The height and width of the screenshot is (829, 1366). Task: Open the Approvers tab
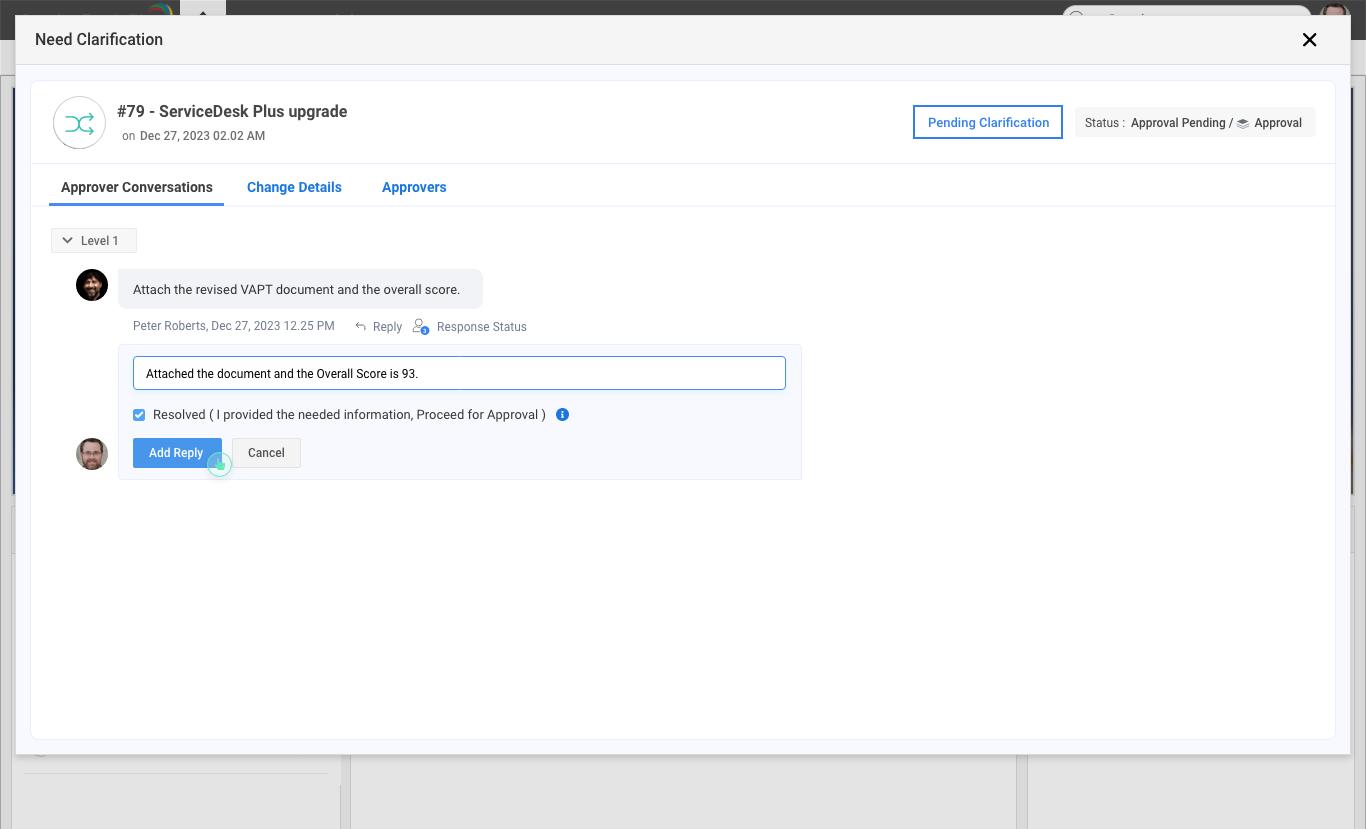click(x=414, y=187)
